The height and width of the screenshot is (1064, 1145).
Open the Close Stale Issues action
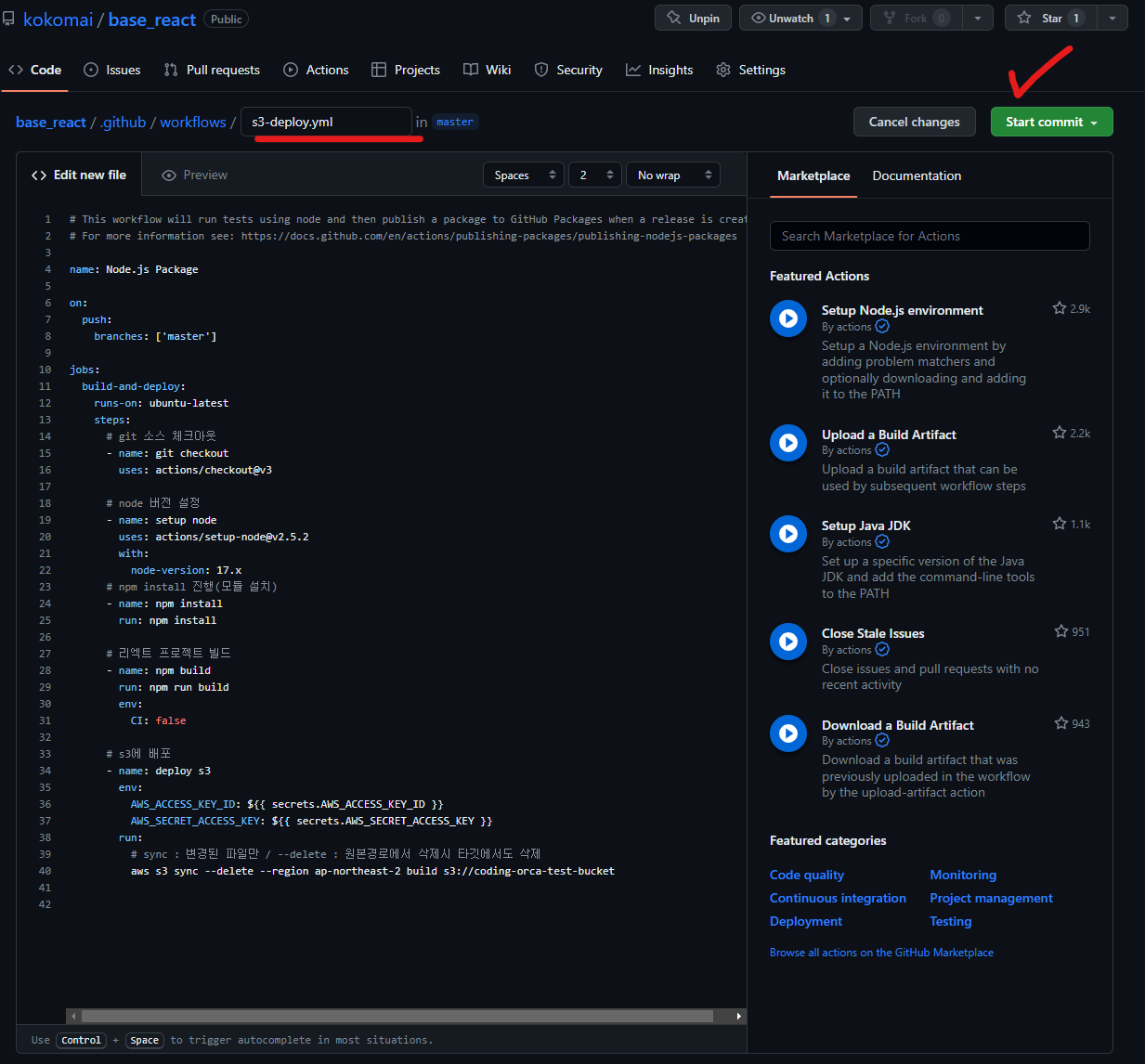873,633
